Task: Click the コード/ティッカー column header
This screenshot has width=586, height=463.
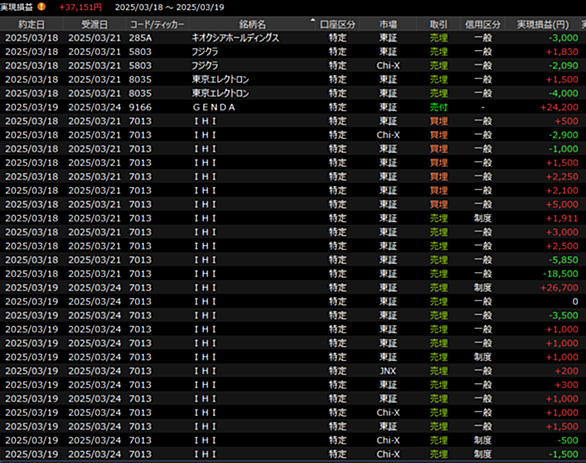Action: 157,25
